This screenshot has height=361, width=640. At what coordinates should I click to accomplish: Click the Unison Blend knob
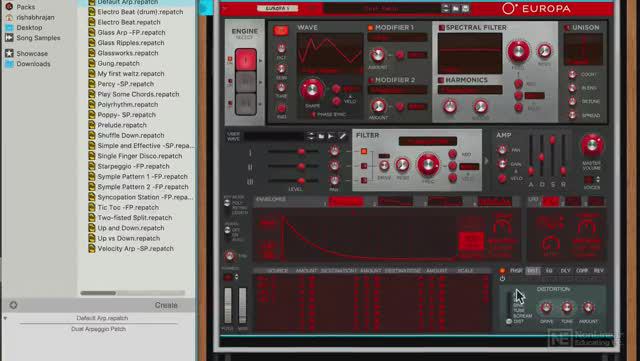[x=572, y=88]
